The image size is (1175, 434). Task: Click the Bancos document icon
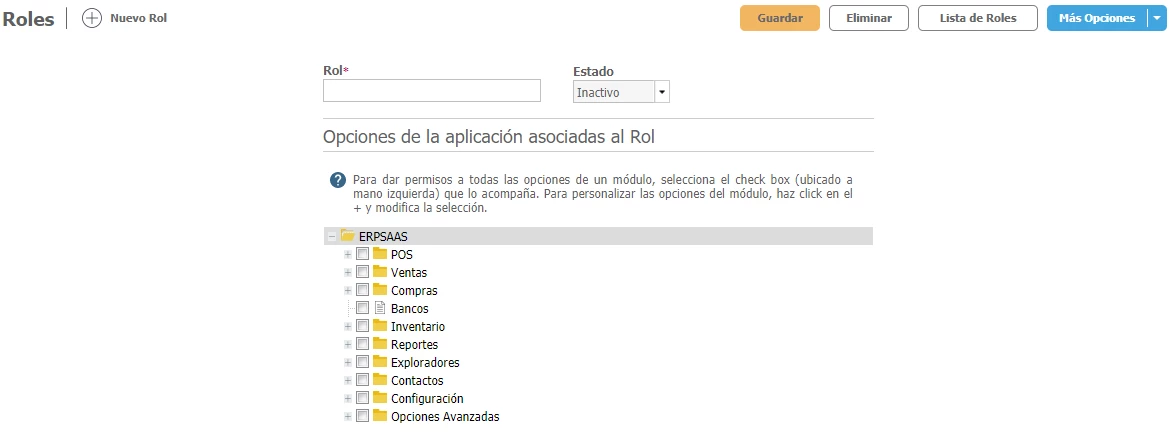[380, 309]
